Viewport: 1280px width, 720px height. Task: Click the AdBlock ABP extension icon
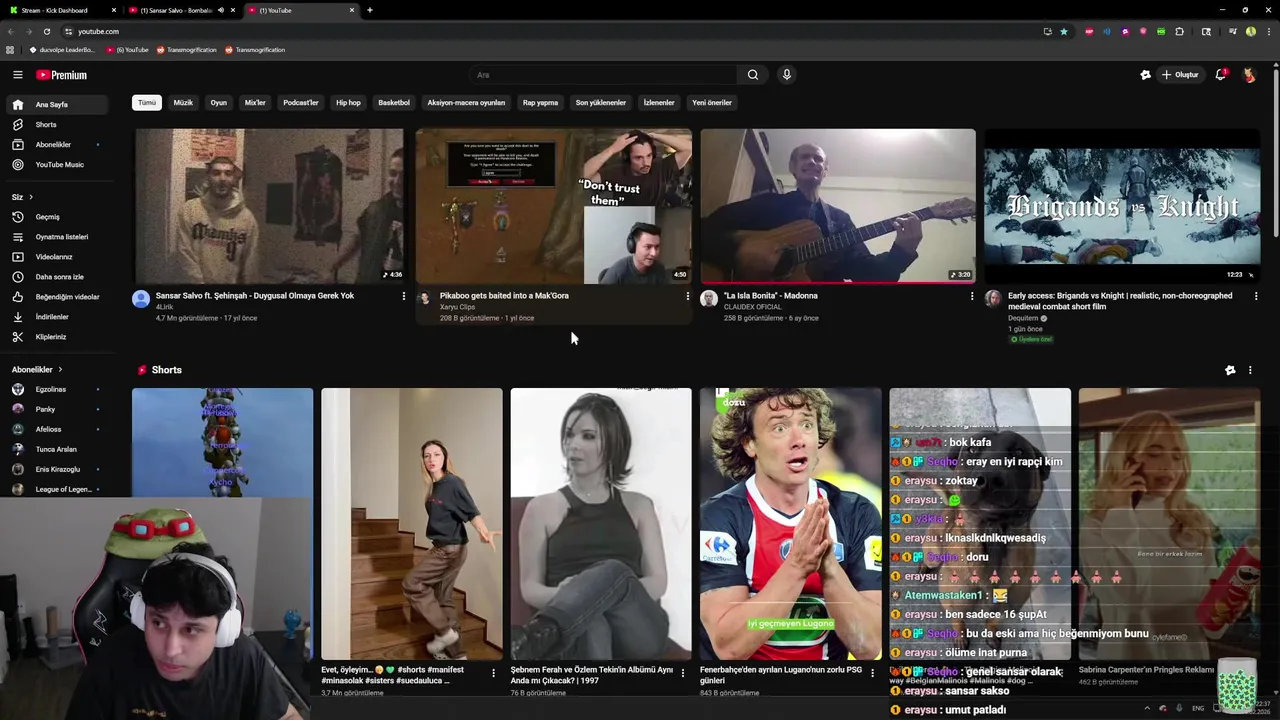1089,31
